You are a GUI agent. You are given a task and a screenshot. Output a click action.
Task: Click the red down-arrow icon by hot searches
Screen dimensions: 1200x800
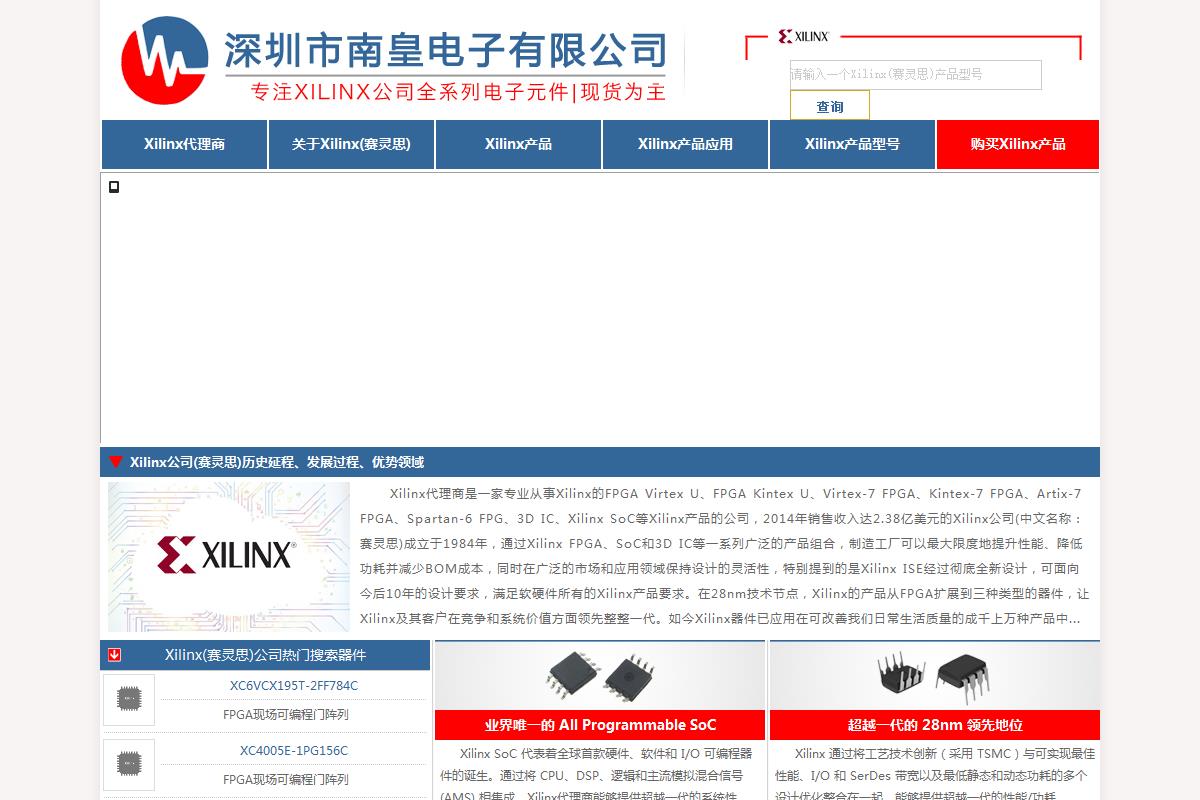point(115,655)
